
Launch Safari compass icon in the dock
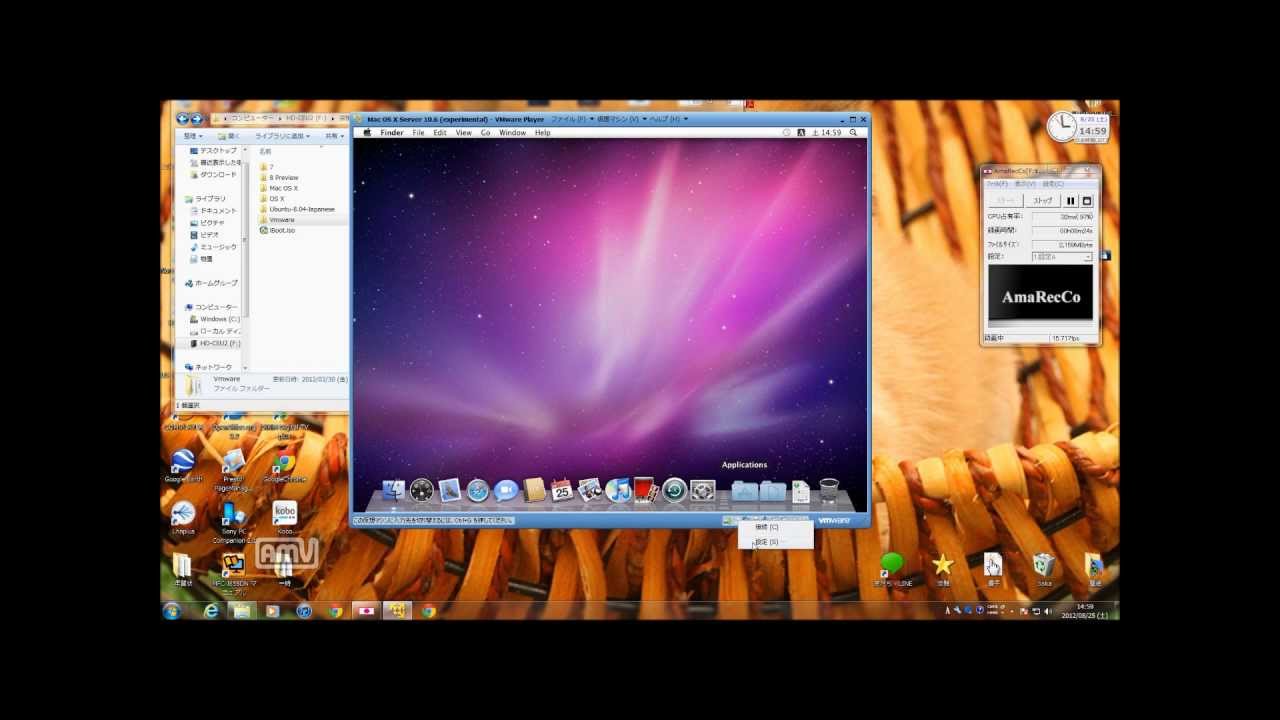pos(478,490)
